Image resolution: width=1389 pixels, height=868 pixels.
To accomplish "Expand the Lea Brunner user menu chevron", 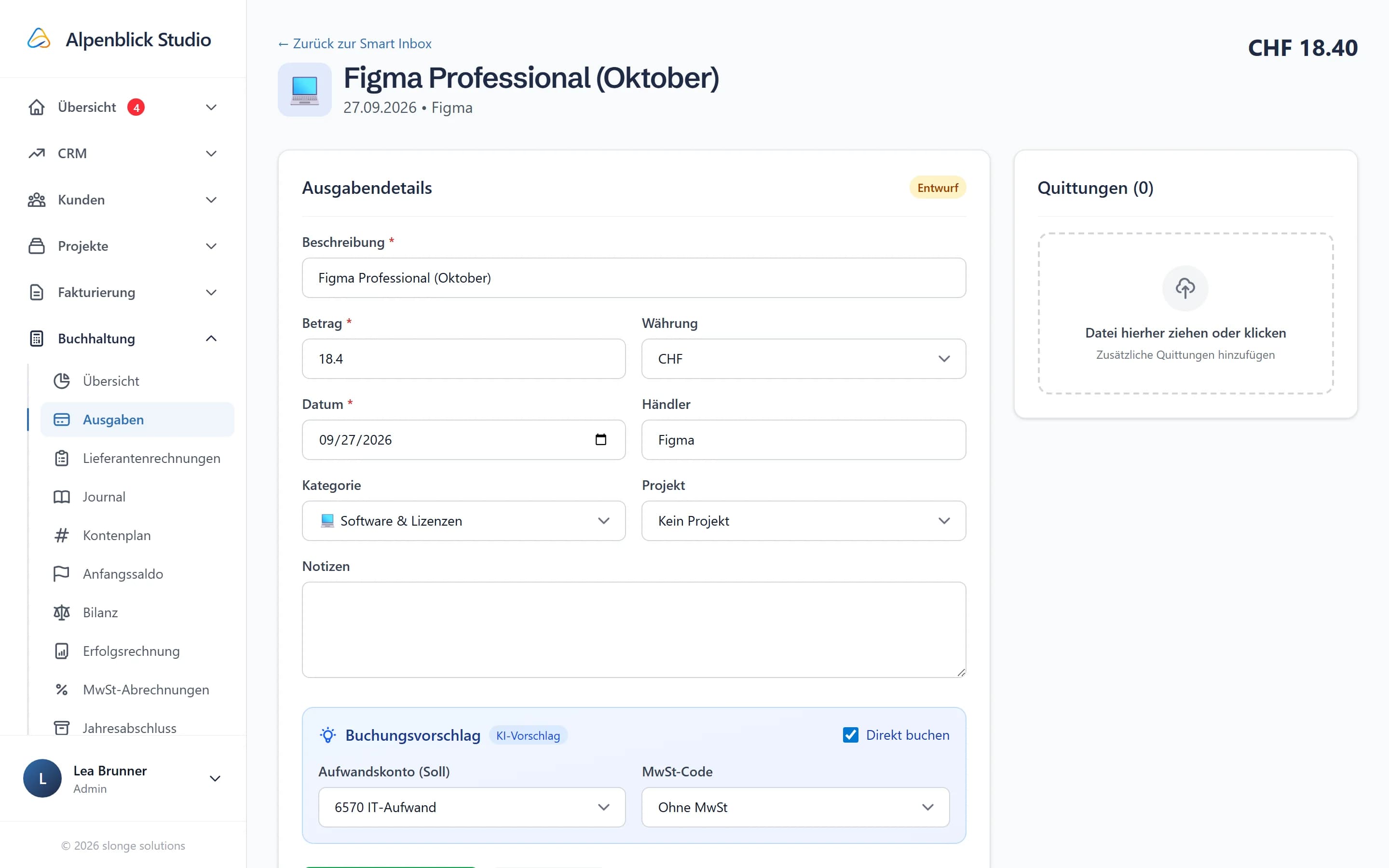I will 215,779.
